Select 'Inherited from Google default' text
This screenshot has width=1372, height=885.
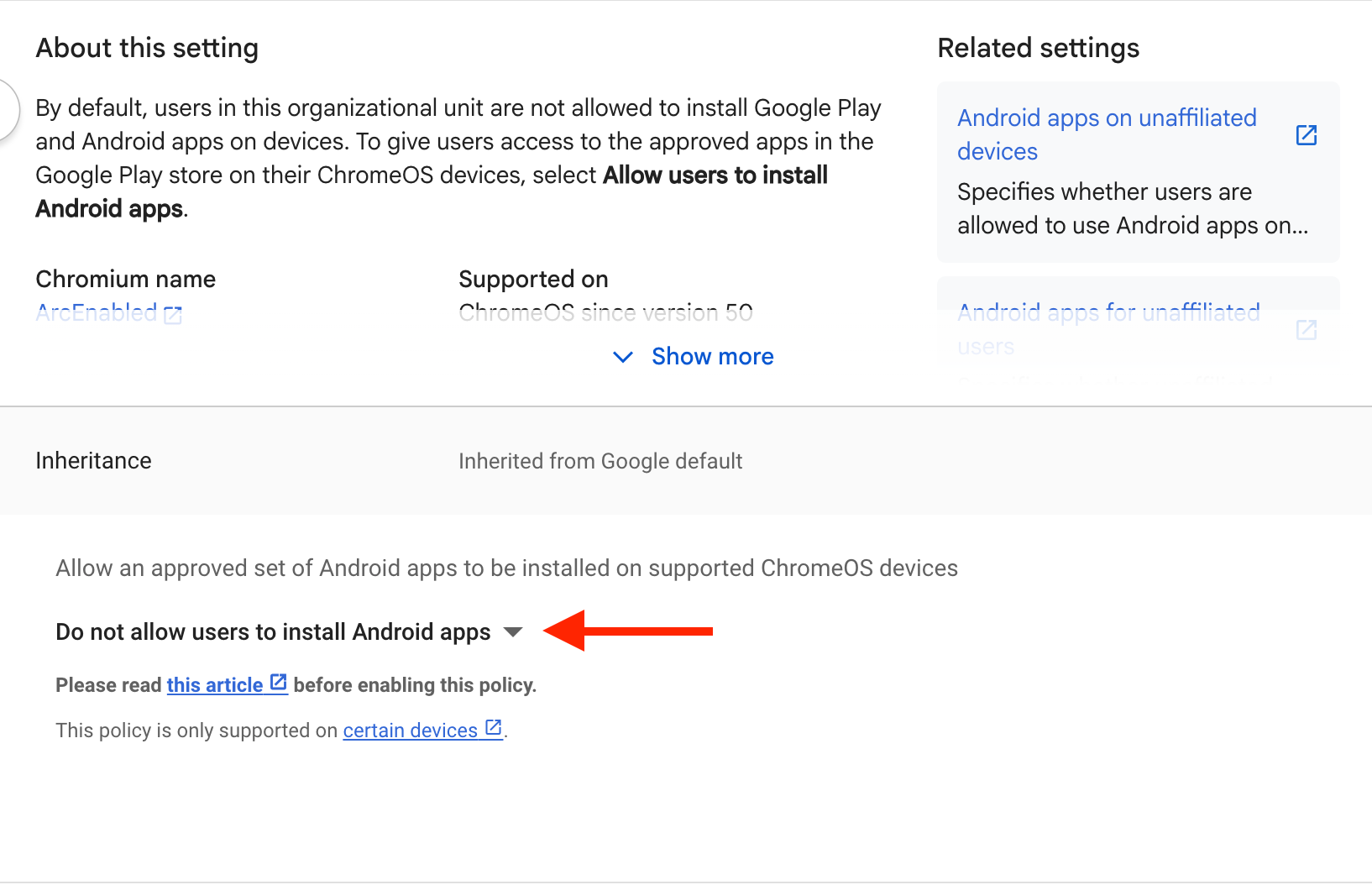click(600, 461)
